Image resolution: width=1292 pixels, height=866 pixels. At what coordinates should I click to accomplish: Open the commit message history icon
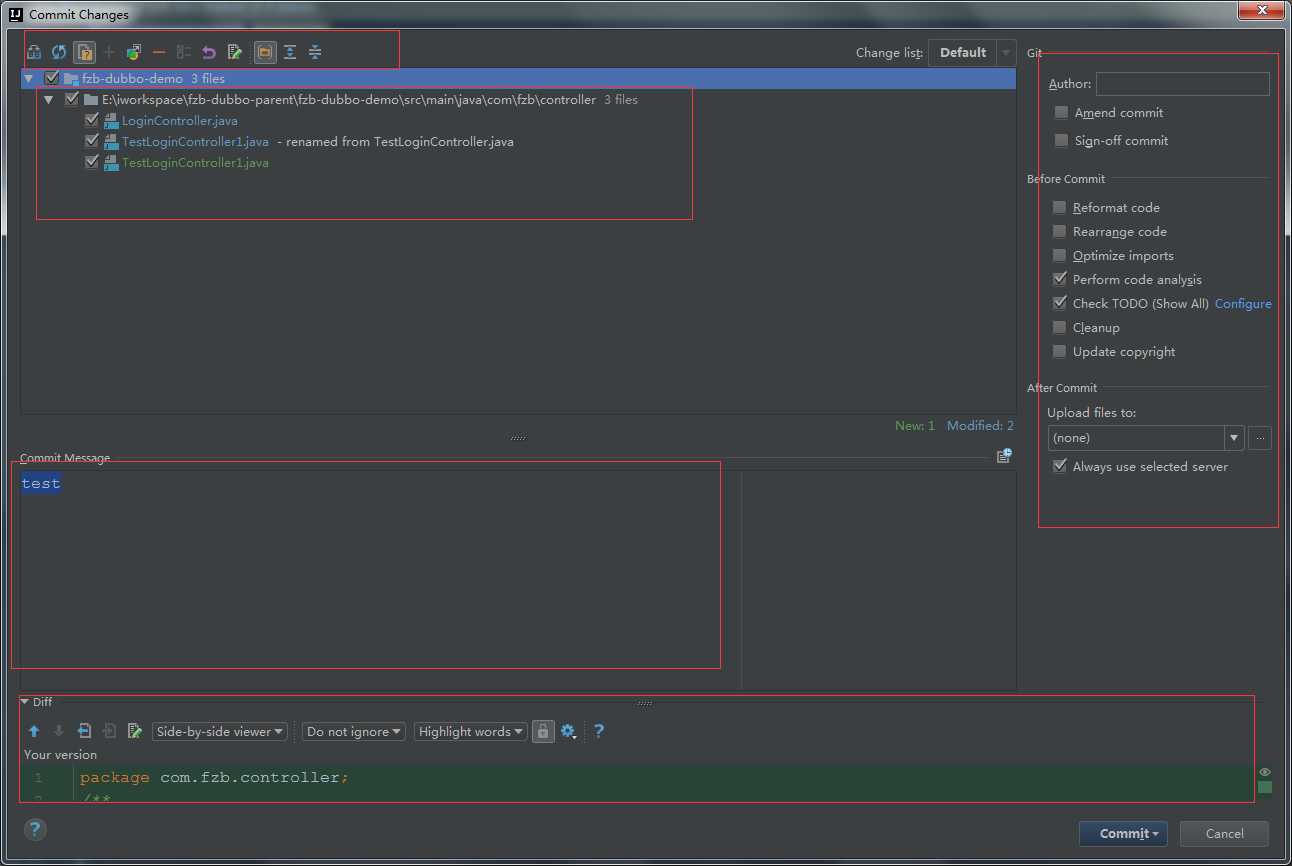point(1004,456)
